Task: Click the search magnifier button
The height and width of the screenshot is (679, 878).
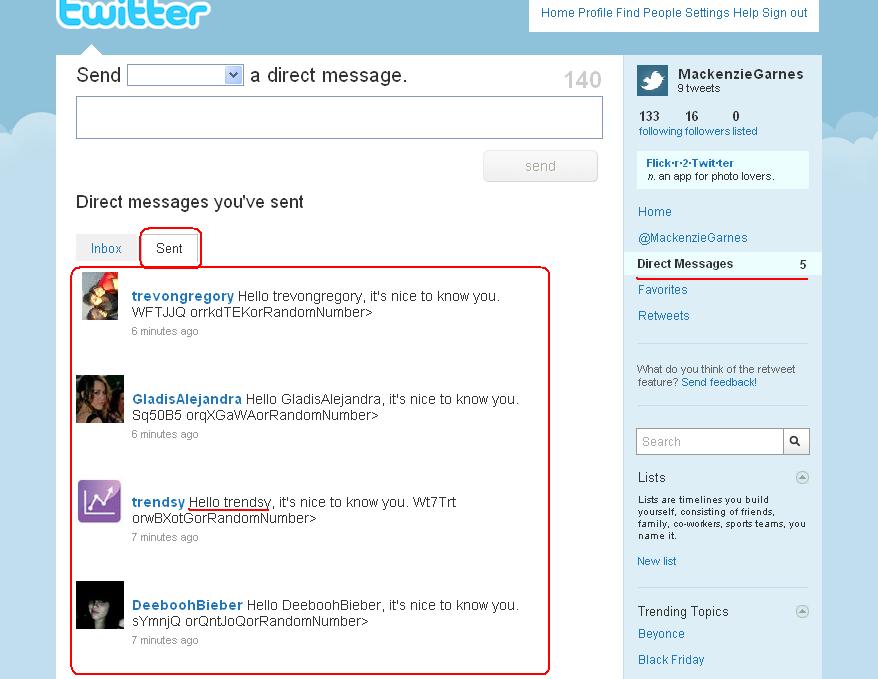Action: tap(796, 442)
